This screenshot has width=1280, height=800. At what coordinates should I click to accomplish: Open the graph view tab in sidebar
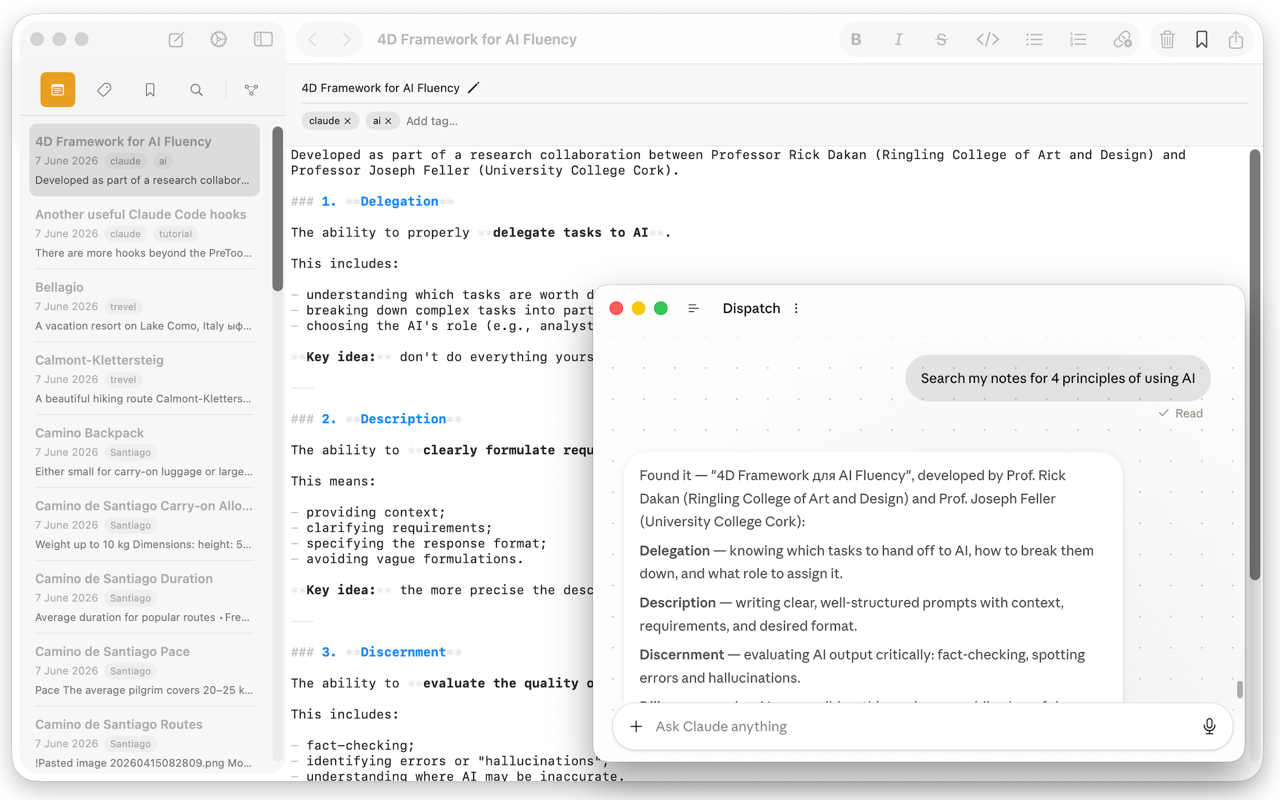tap(251, 90)
